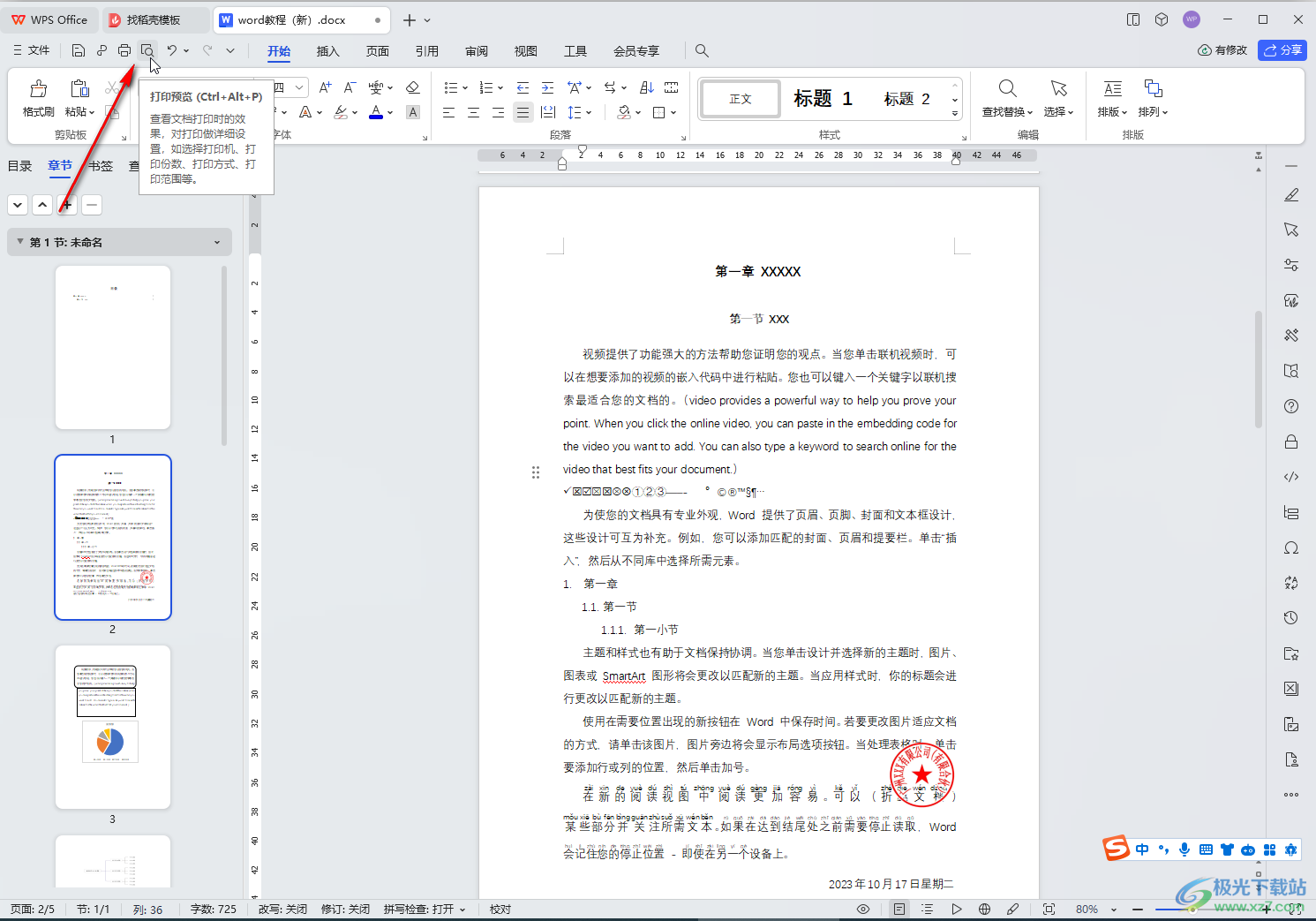Open the 选择 dropdown
The image size is (1316, 921).
point(1058,112)
